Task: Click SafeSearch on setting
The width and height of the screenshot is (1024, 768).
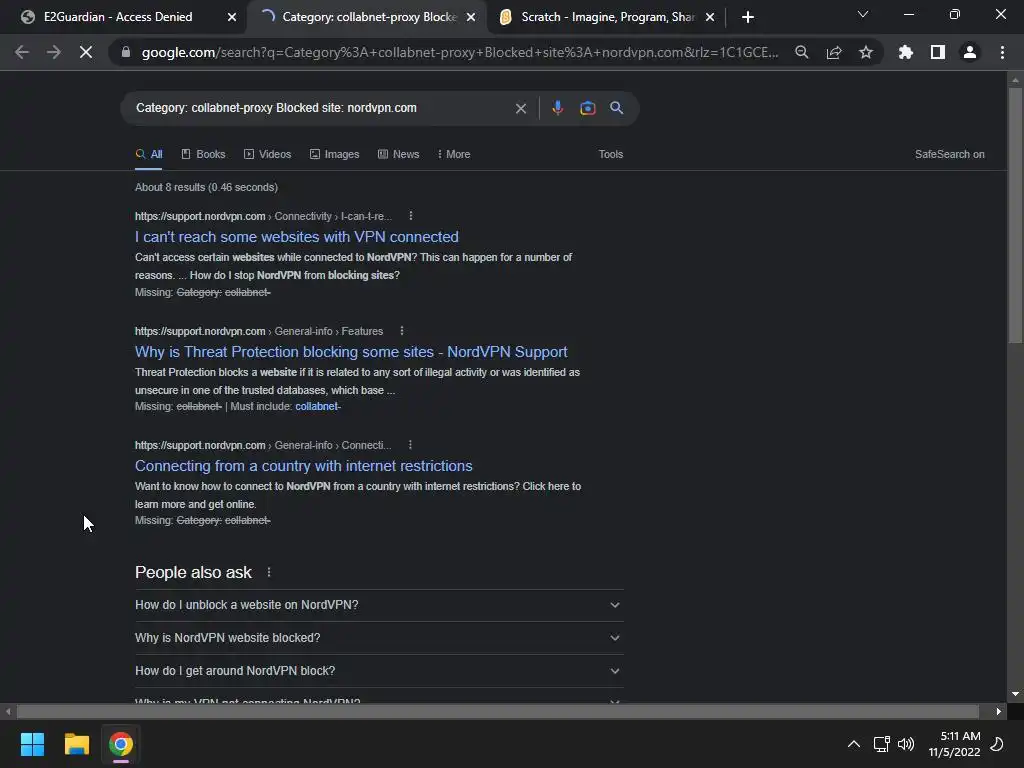Action: [x=950, y=154]
